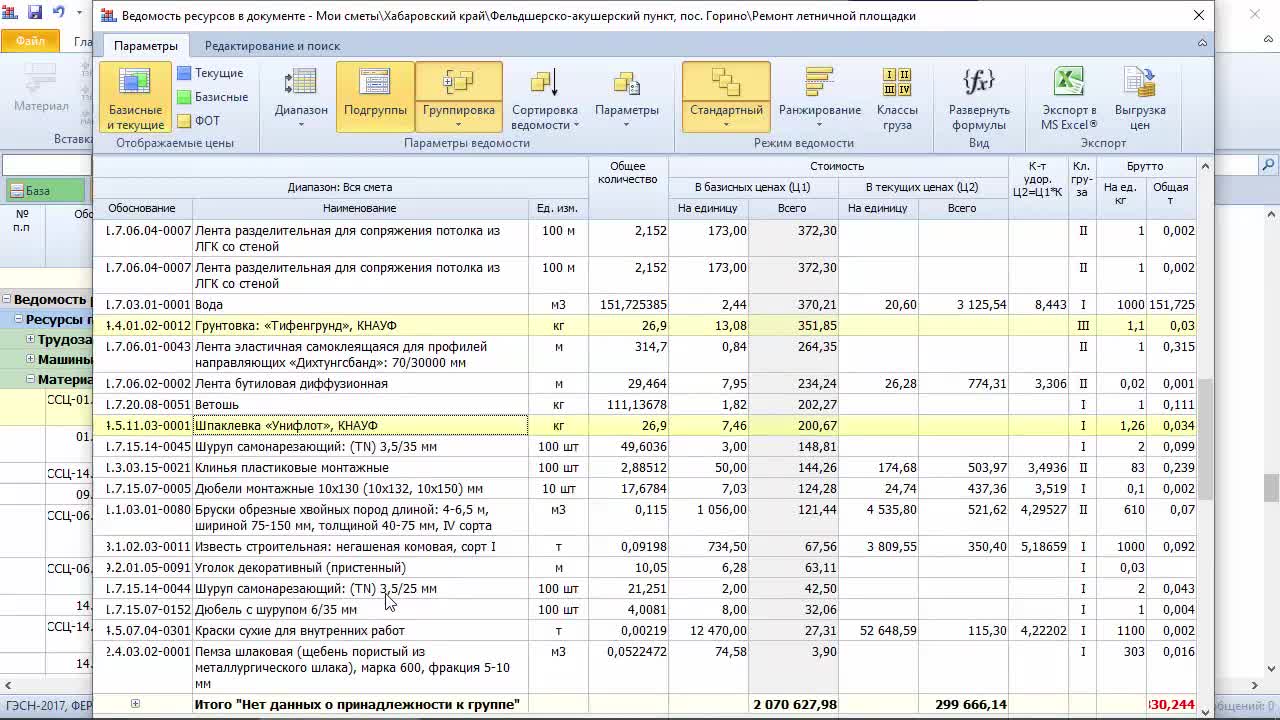This screenshot has height=720, width=1280.
Task: Select Лента бутиловая диффузионная row
Action: (643, 383)
